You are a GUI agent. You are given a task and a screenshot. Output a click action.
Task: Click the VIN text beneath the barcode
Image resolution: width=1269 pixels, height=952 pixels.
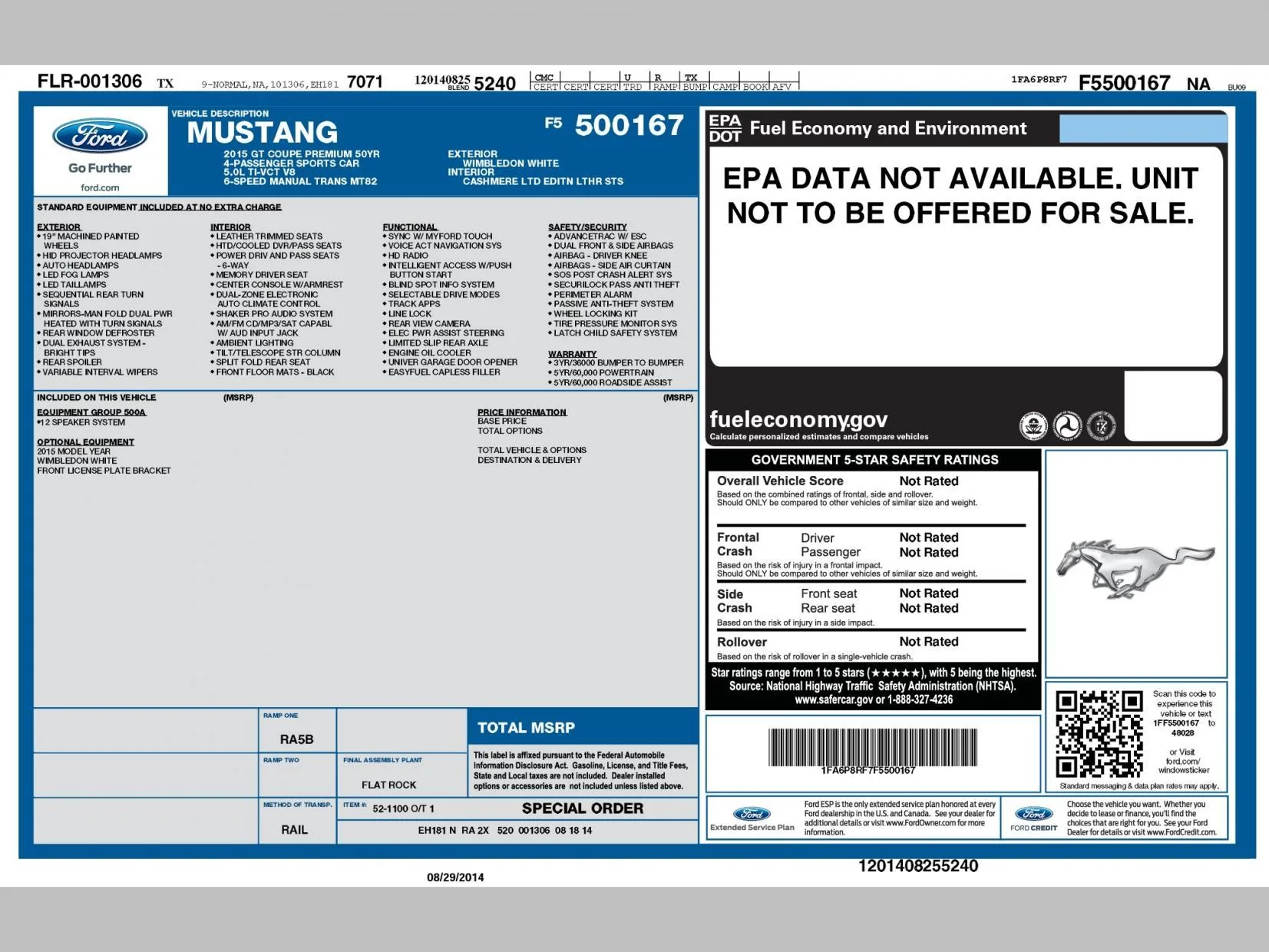point(868,770)
